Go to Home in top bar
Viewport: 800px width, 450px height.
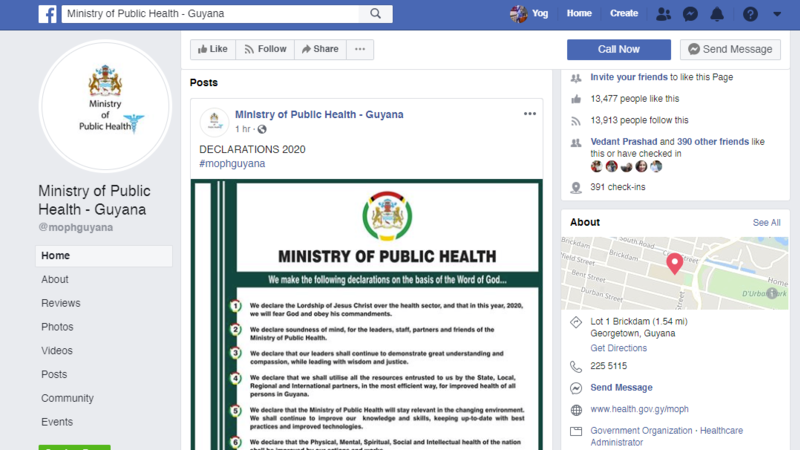(x=579, y=13)
